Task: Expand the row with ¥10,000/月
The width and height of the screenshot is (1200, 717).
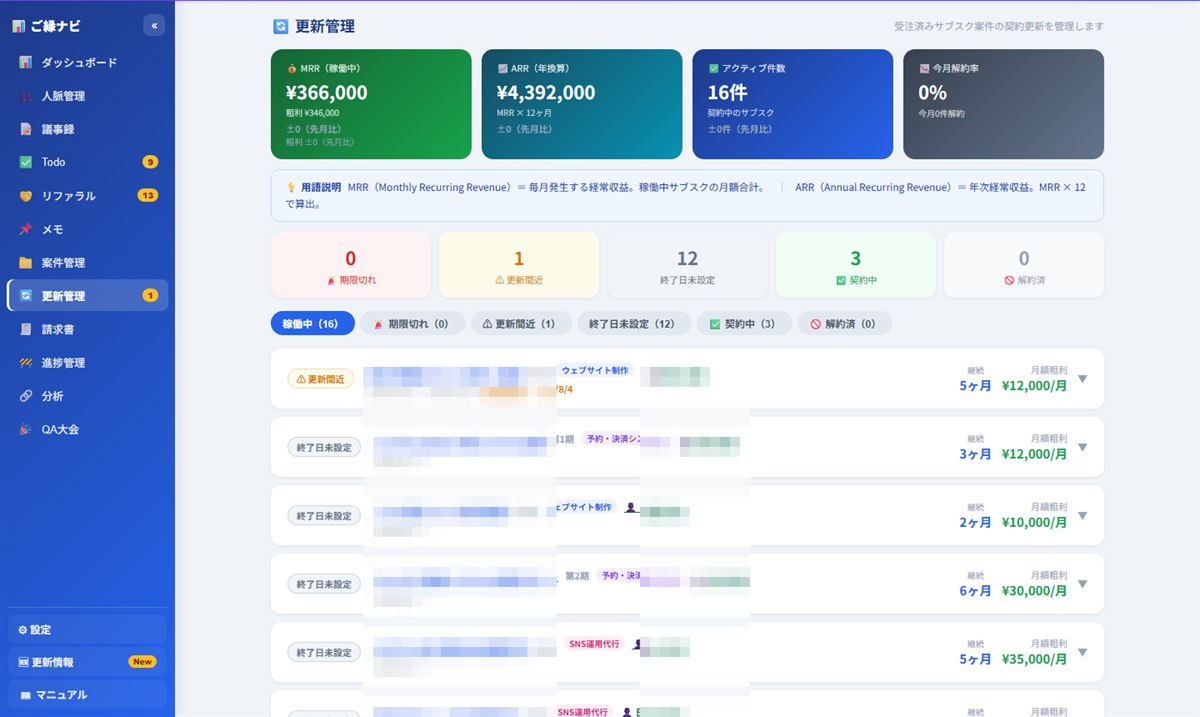Action: coord(1082,516)
